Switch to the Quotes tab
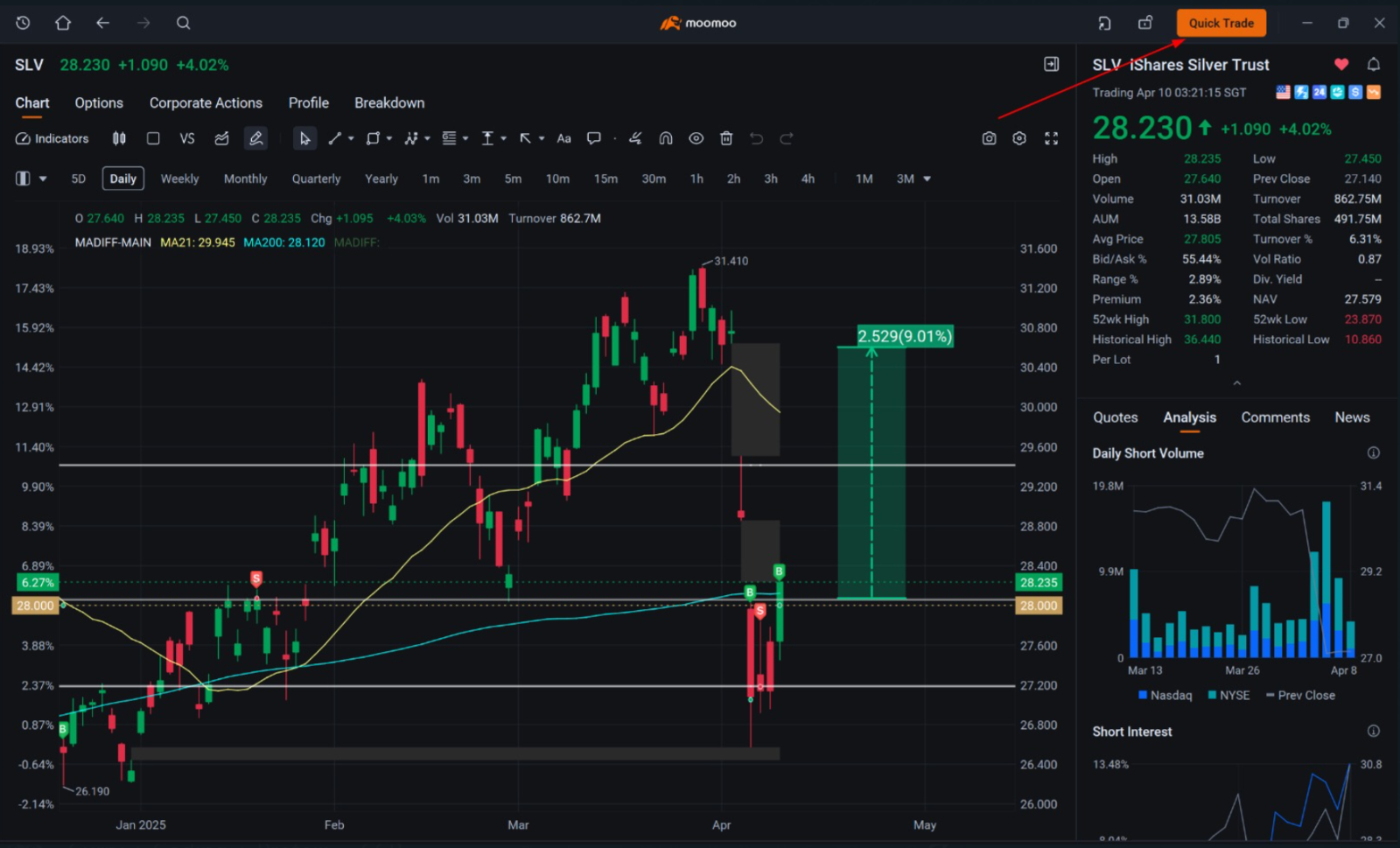The width and height of the screenshot is (1400, 848). pos(1115,417)
